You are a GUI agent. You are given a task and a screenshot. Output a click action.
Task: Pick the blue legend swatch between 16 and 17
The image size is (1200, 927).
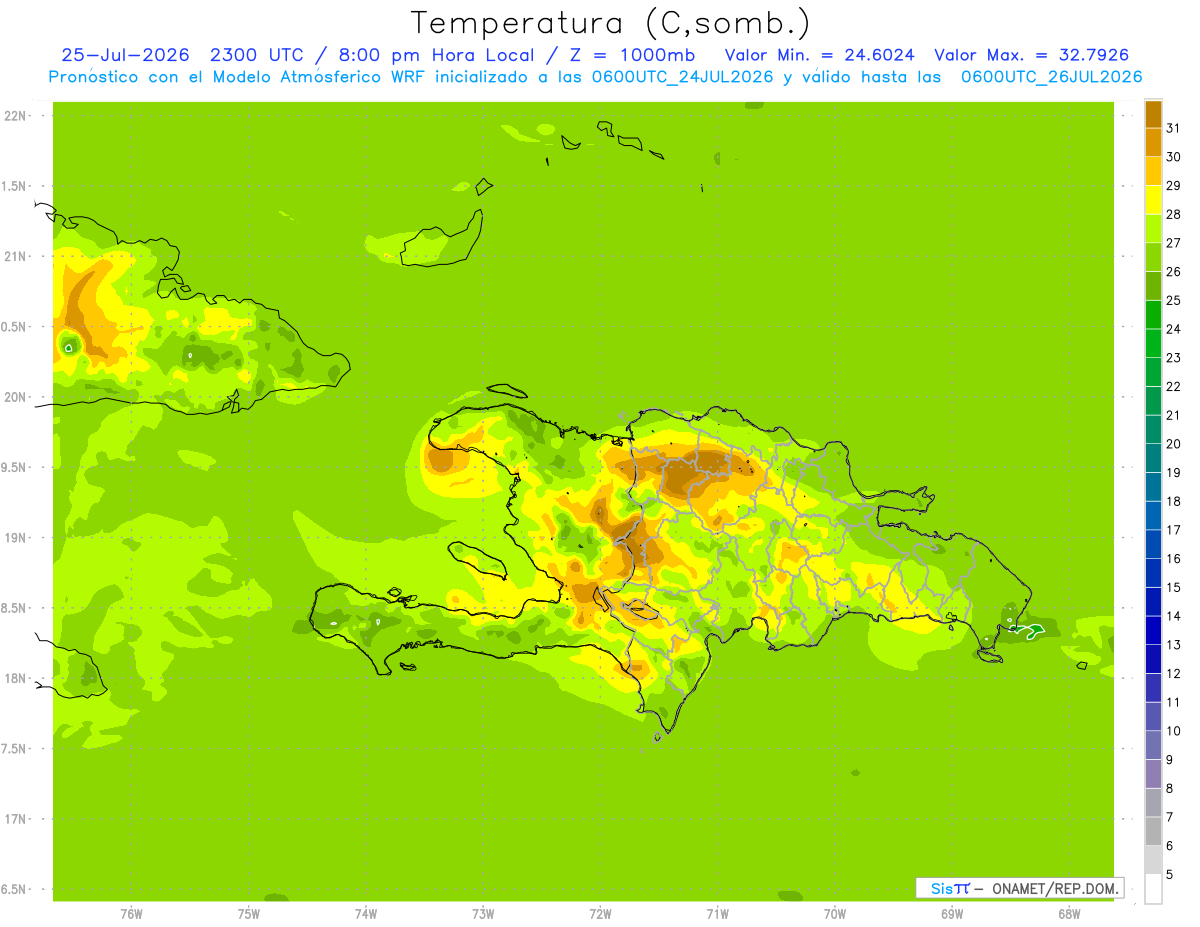1153,544
